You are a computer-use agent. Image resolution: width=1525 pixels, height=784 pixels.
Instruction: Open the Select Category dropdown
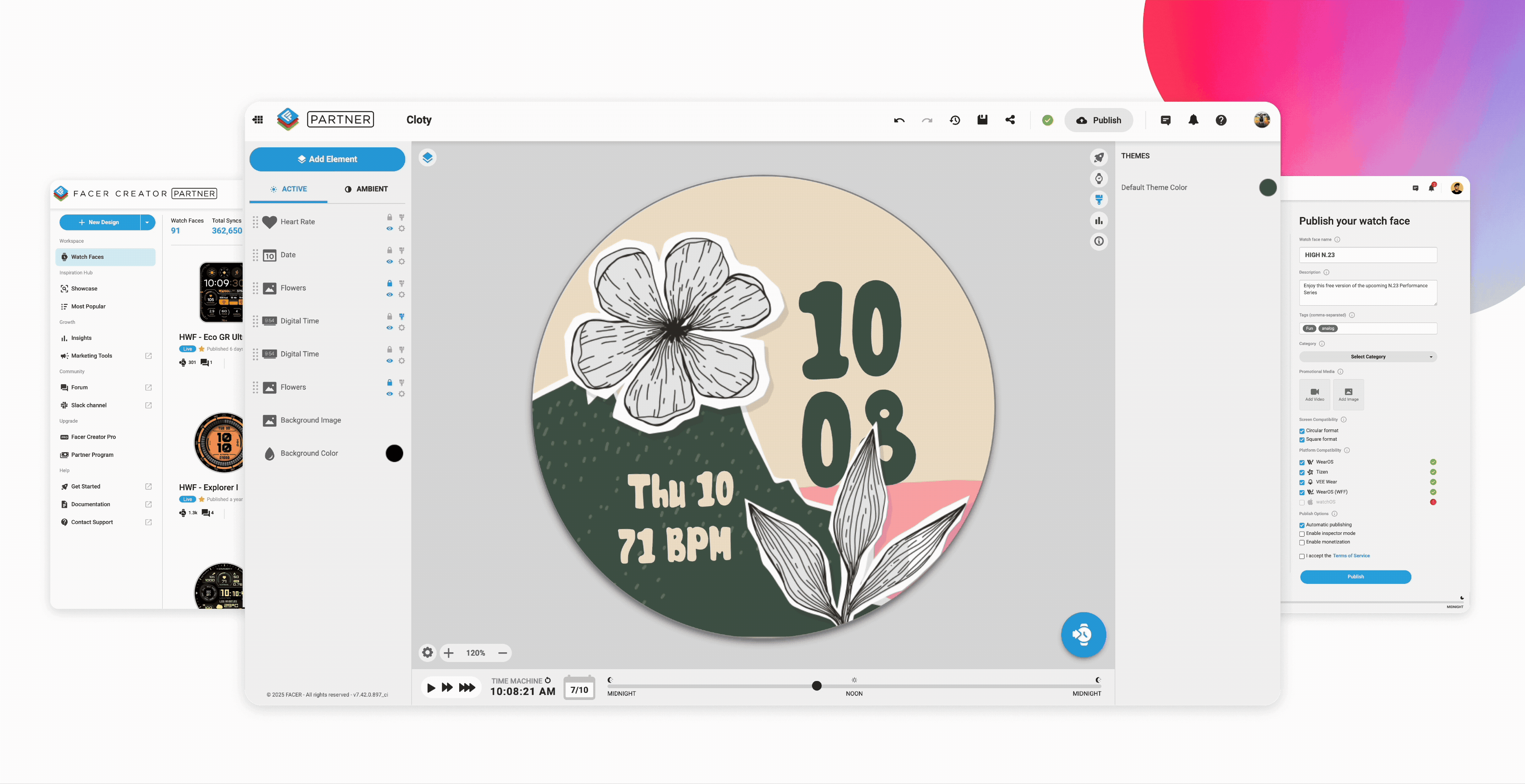point(1367,357)
